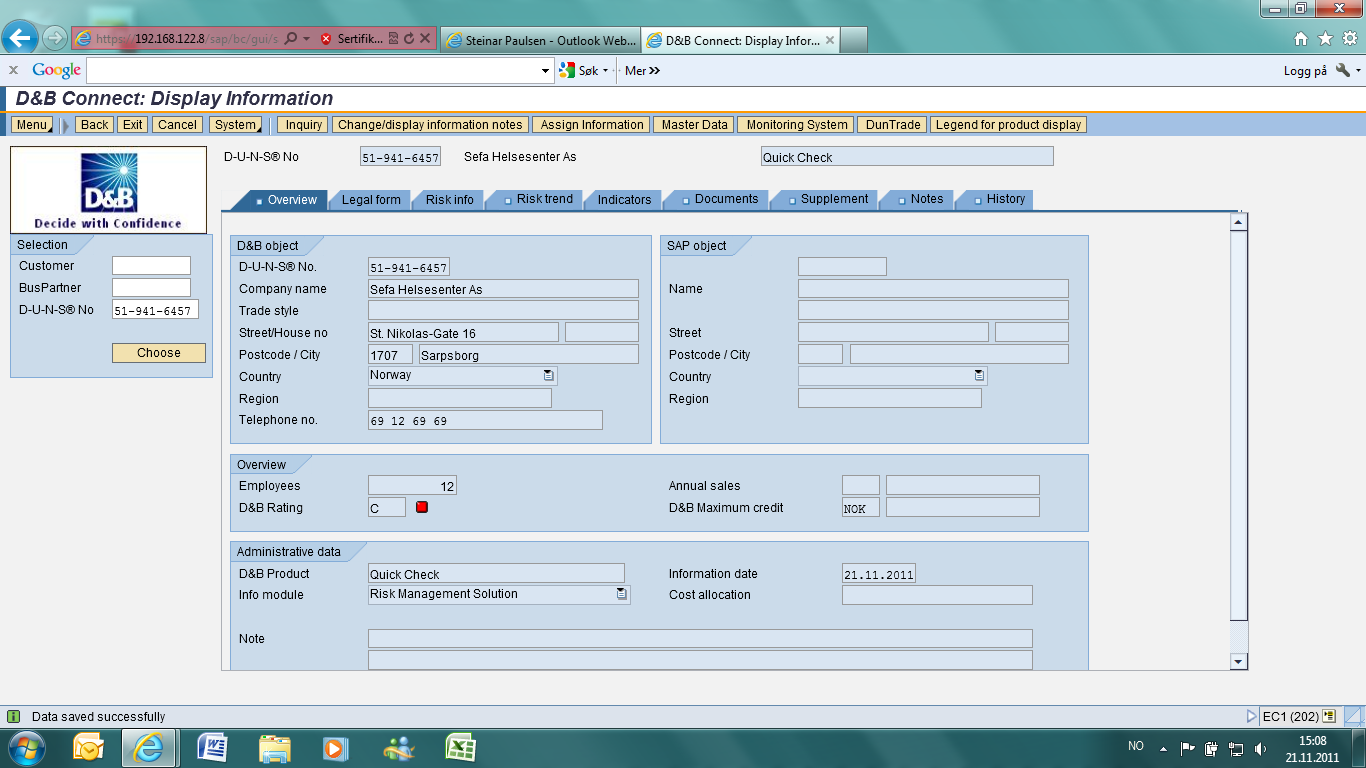Viewport: 1366px width, 768px height.
Task: Open Windows Live Messenger taskbar icon
Action: 398,748
